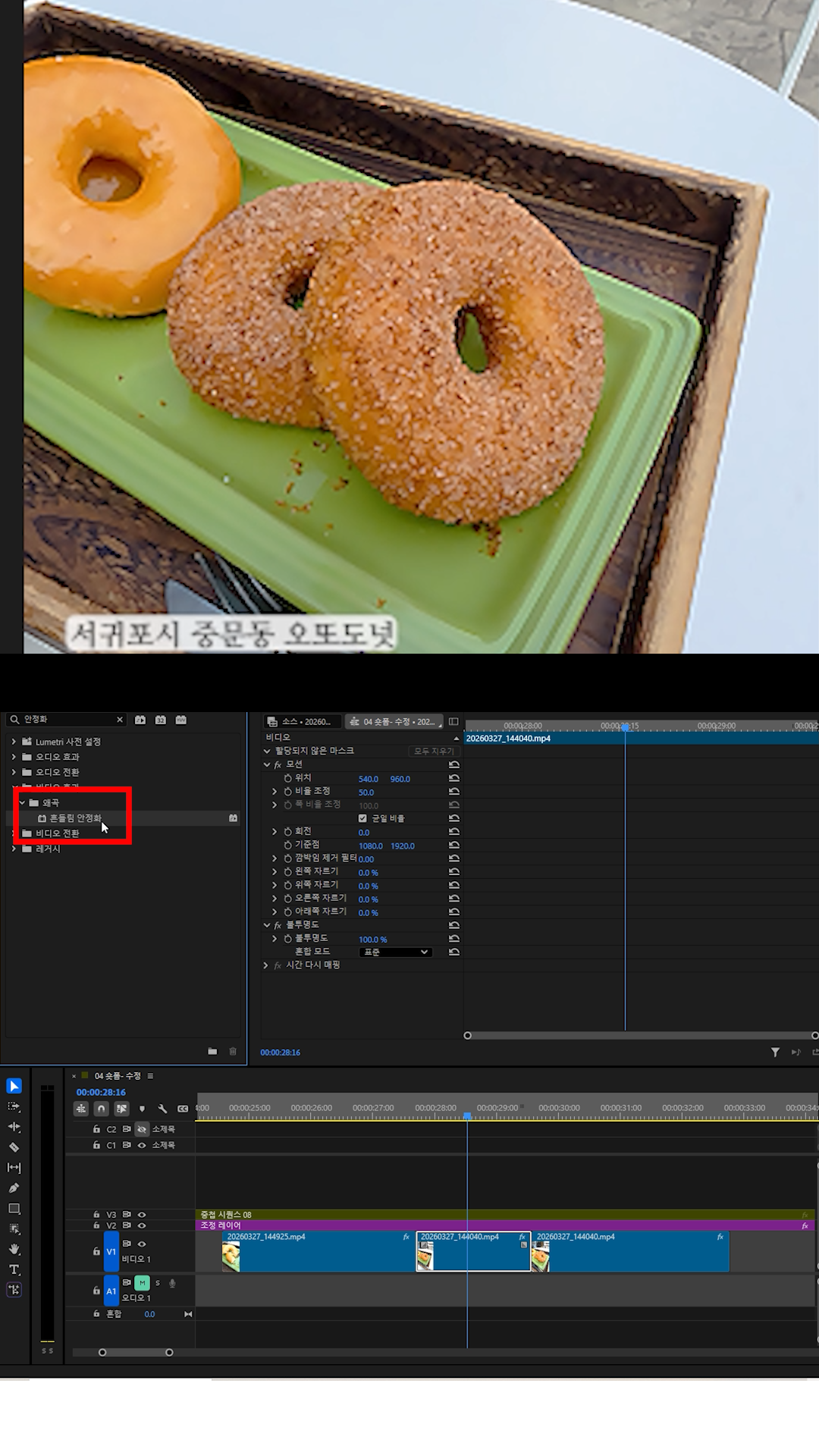Toggle insert sequences as nests button

click(x=81, y=1109)
